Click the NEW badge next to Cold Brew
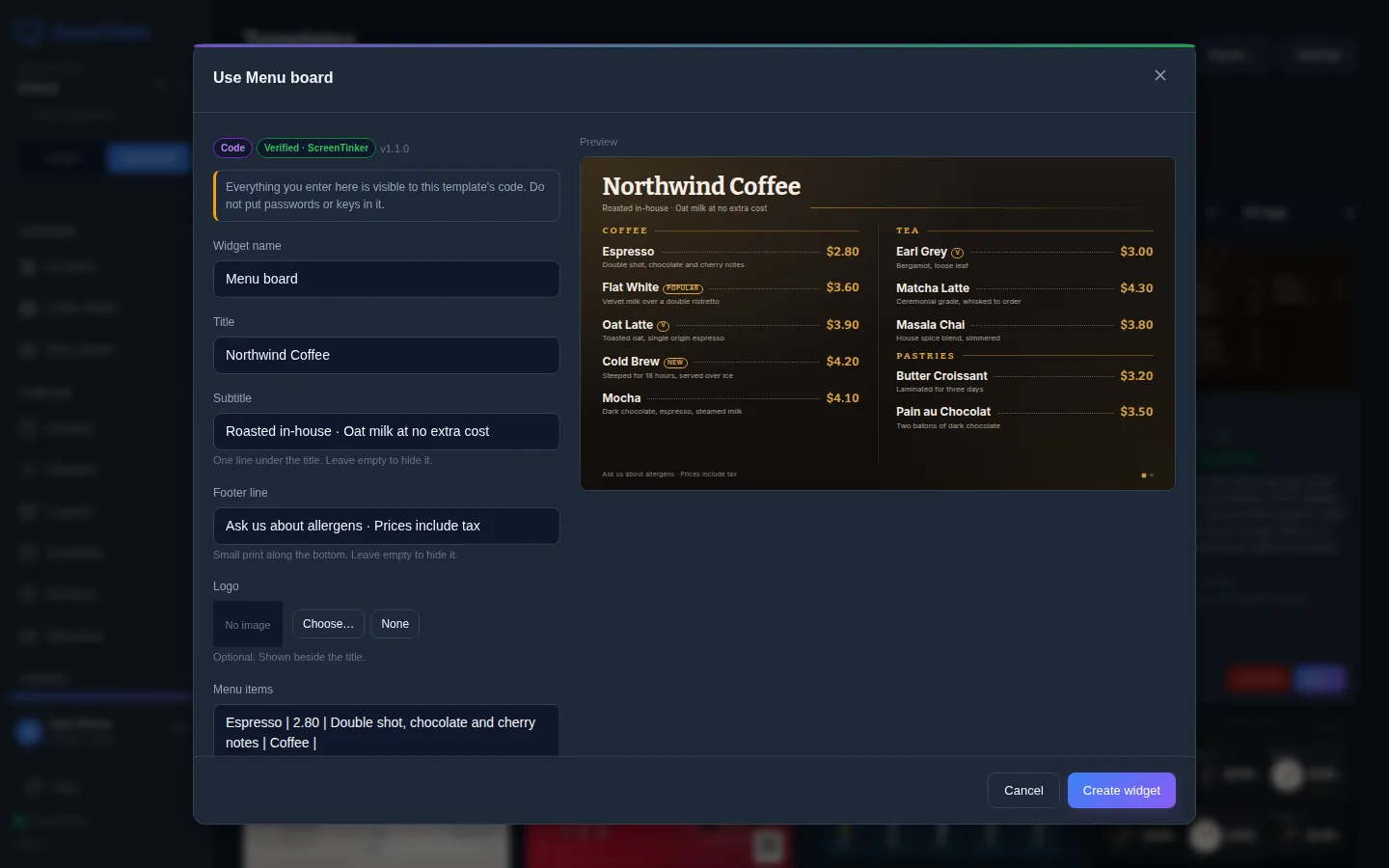Viewport: 1389px width, 868px height. click(x=675, y=363)
